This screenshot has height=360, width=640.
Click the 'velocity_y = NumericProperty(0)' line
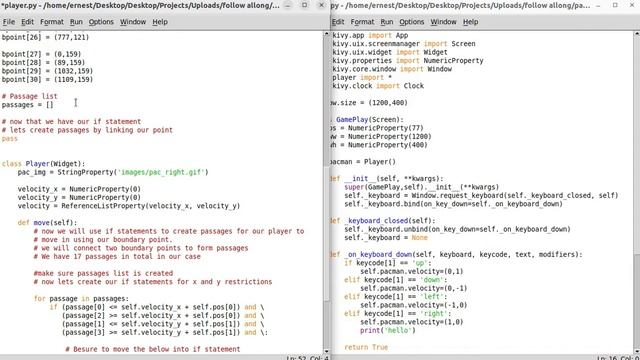79,198
